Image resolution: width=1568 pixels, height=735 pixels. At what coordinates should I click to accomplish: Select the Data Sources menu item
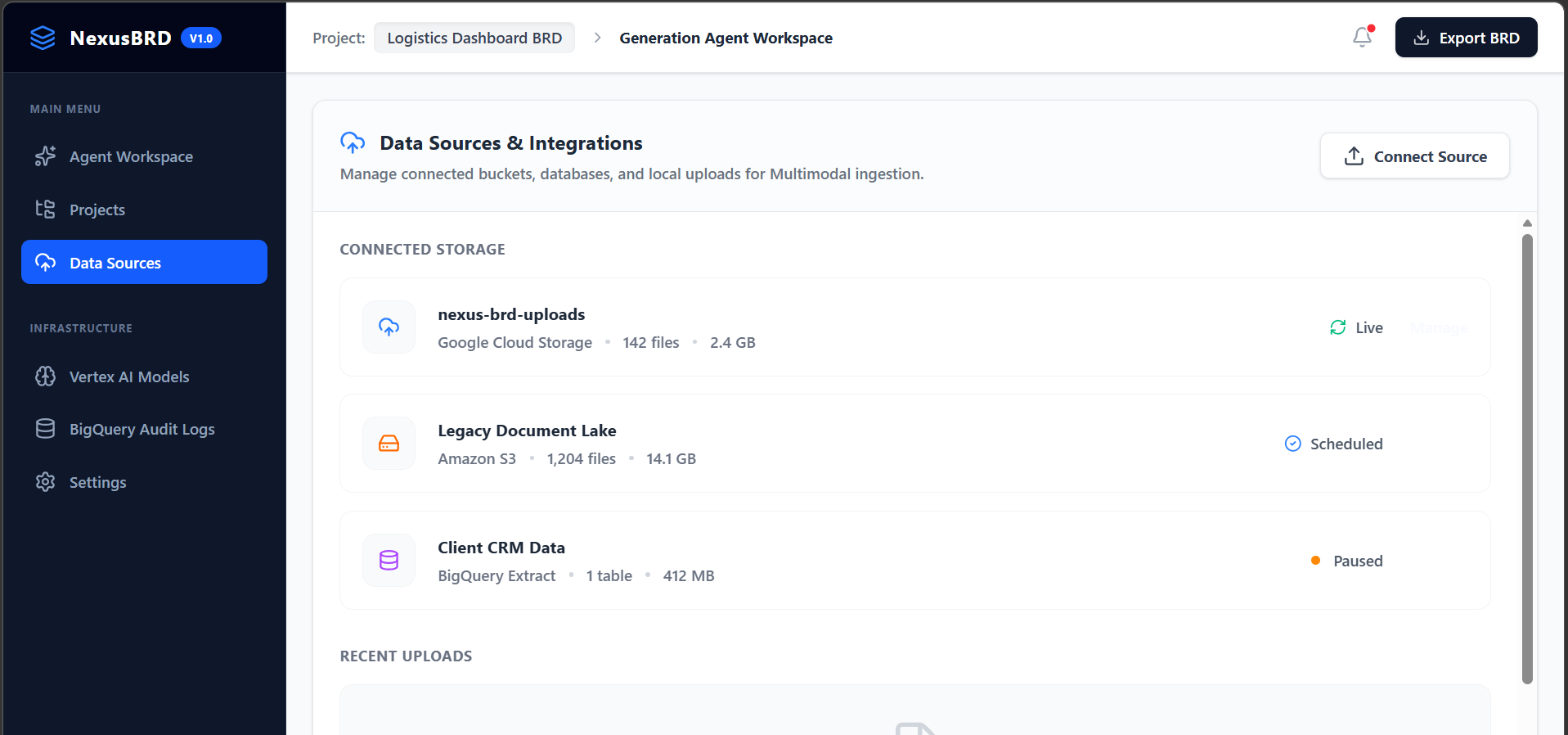pos(144,262)
